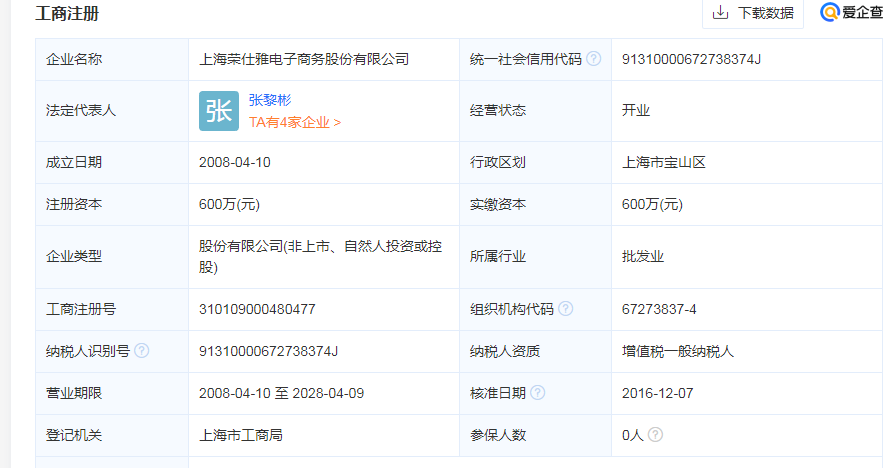Click help icon beside 纳税人识别号
887x468 pixels.
point(142,351)
